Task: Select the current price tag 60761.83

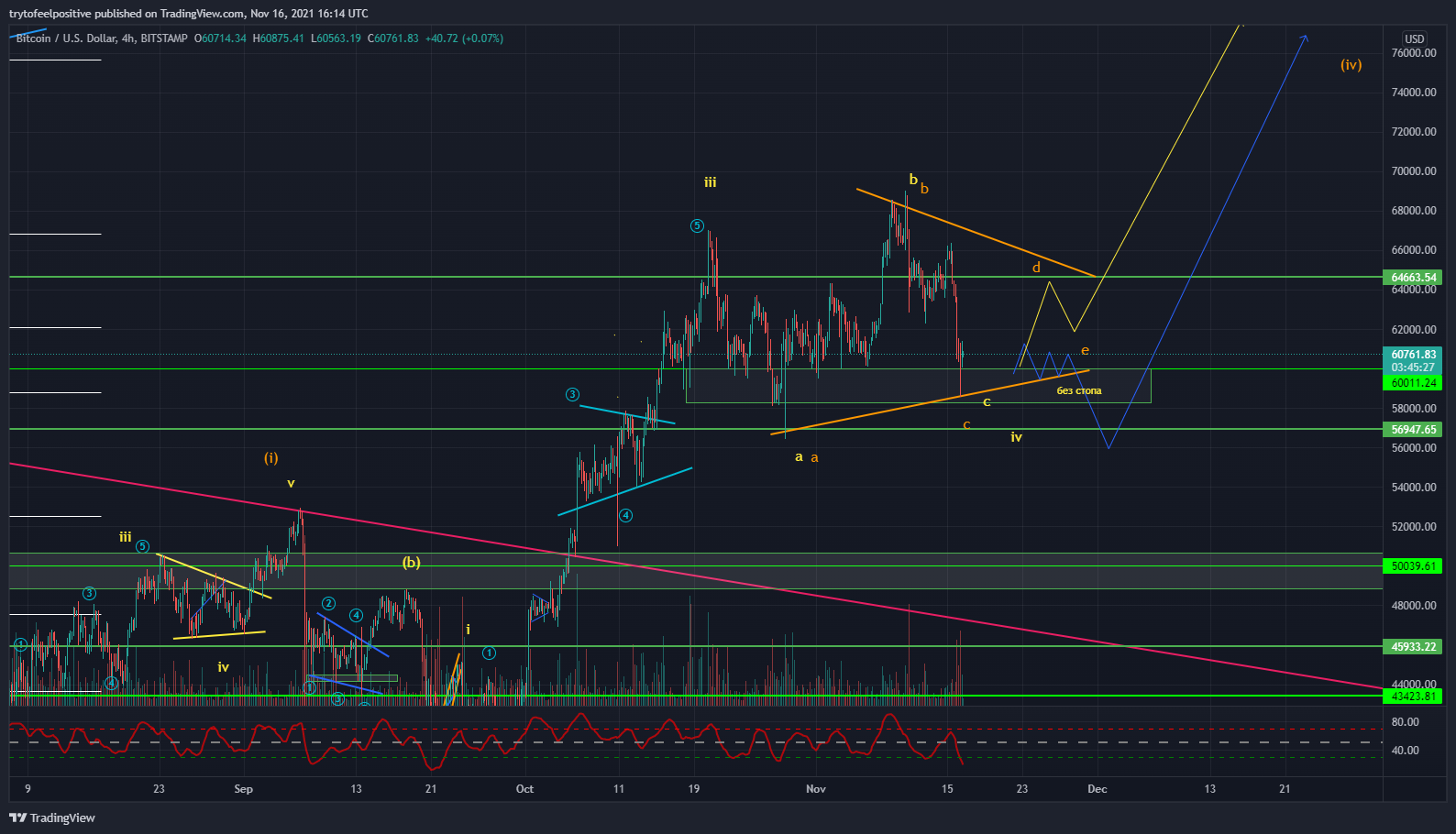Action: pyautogui.click(x=1413, y=355)
